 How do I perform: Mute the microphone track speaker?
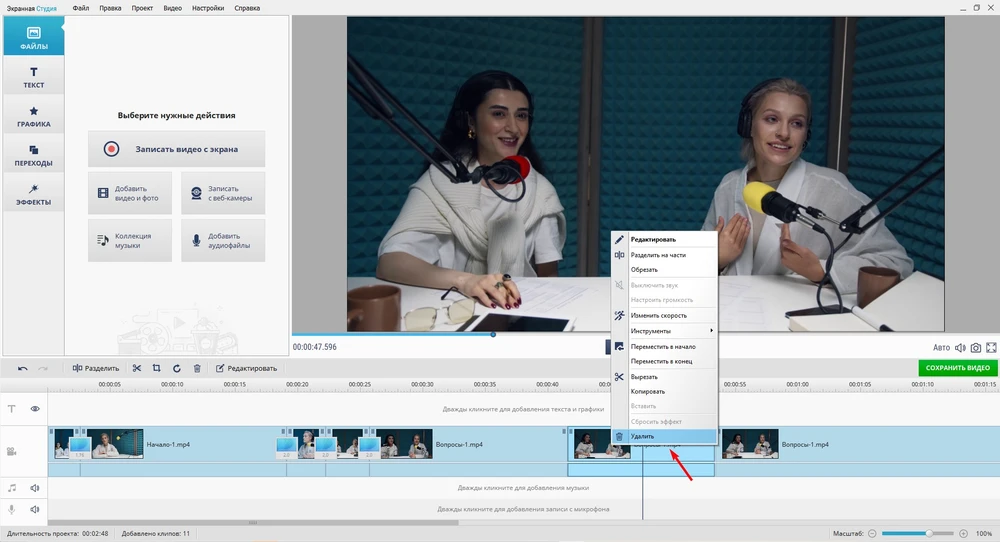[x=35, y=509]
